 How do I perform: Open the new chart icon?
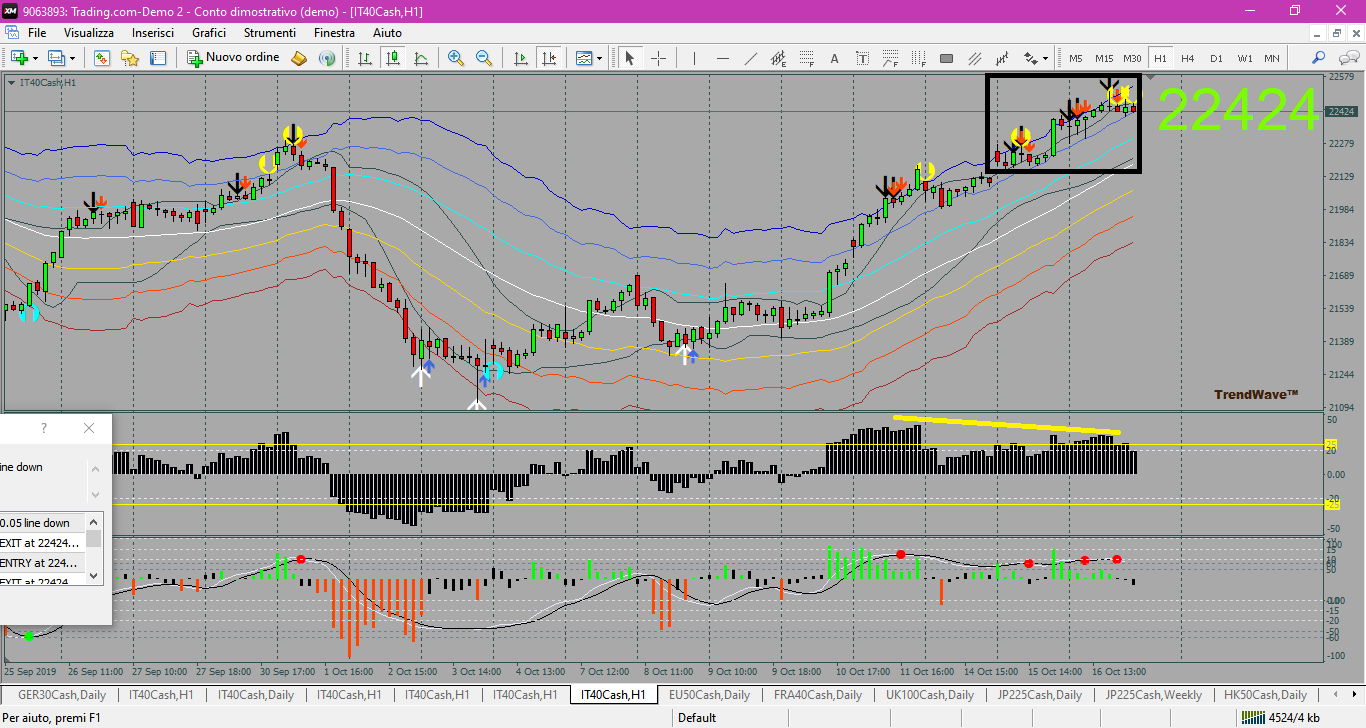(x=19, y=58)
